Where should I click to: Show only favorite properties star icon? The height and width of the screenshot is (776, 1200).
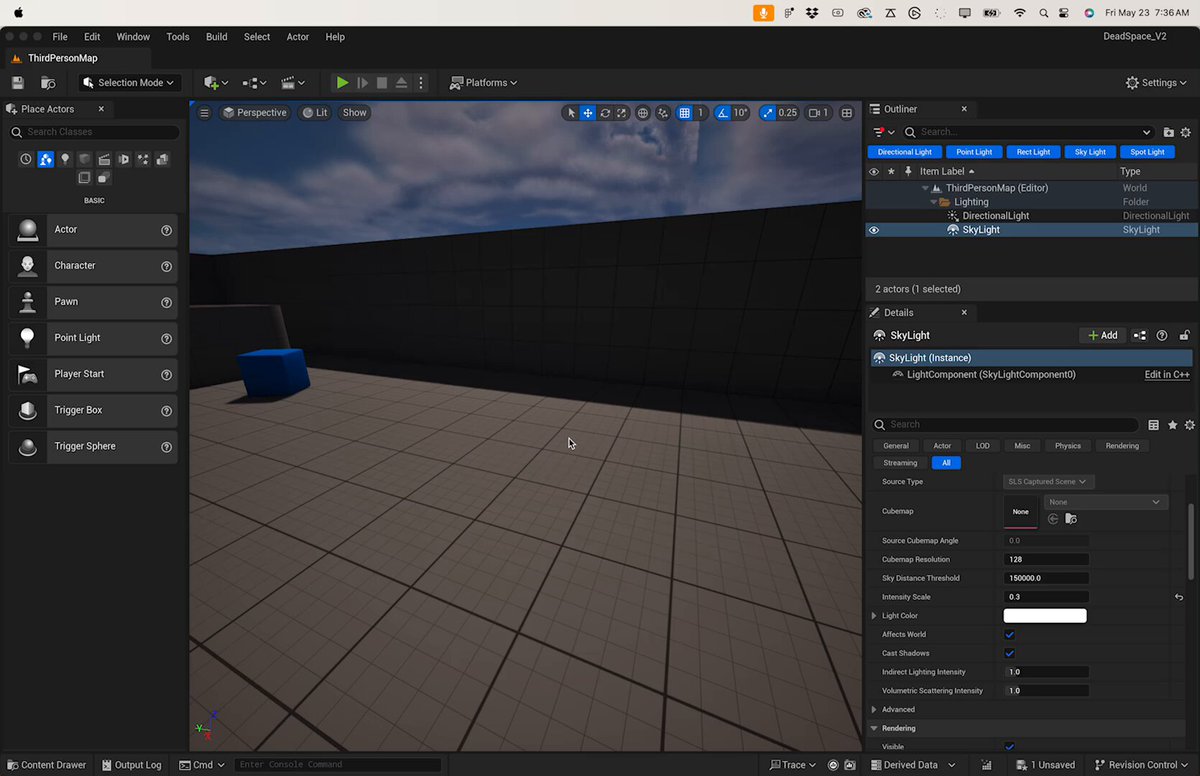[1172, 425]
